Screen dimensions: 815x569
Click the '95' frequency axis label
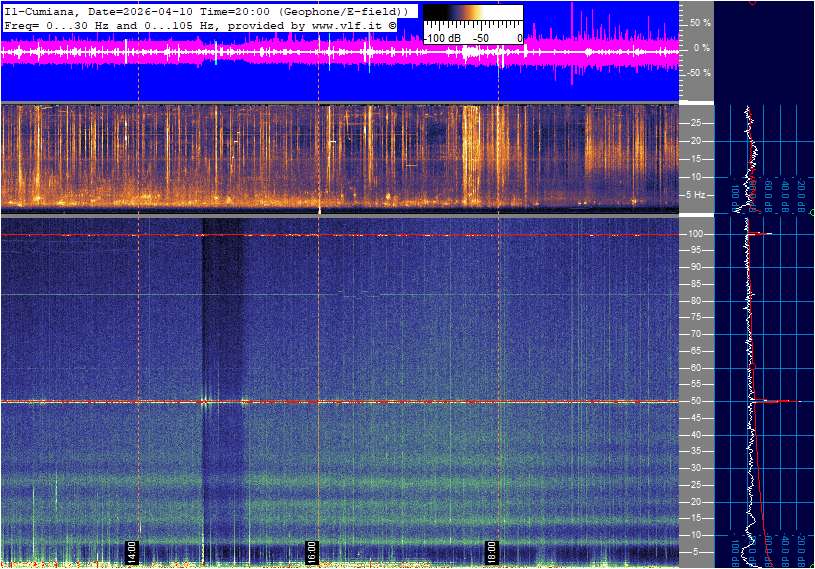coord(695,250)
